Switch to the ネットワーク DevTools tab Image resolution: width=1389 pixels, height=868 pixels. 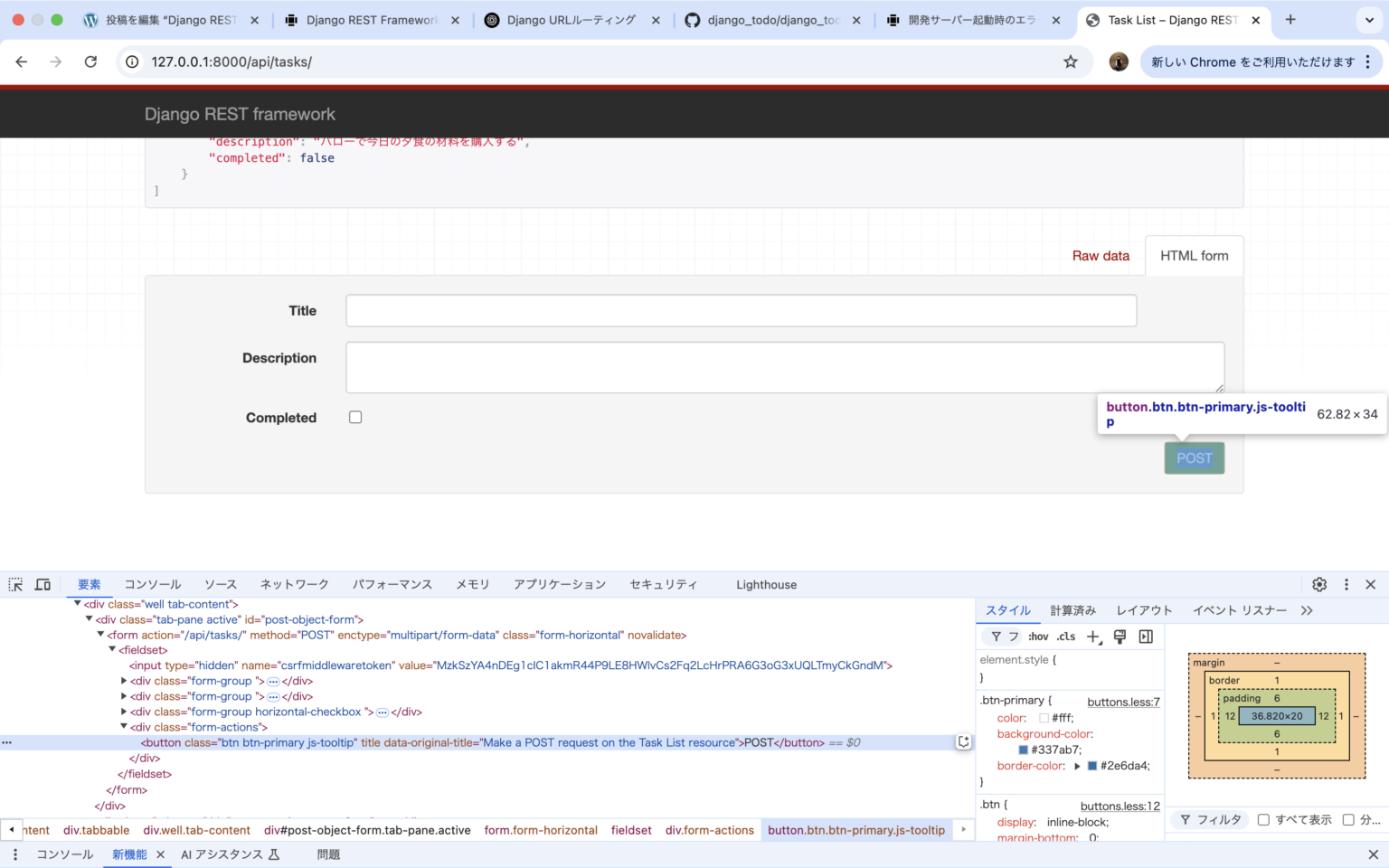coord(294,584)
